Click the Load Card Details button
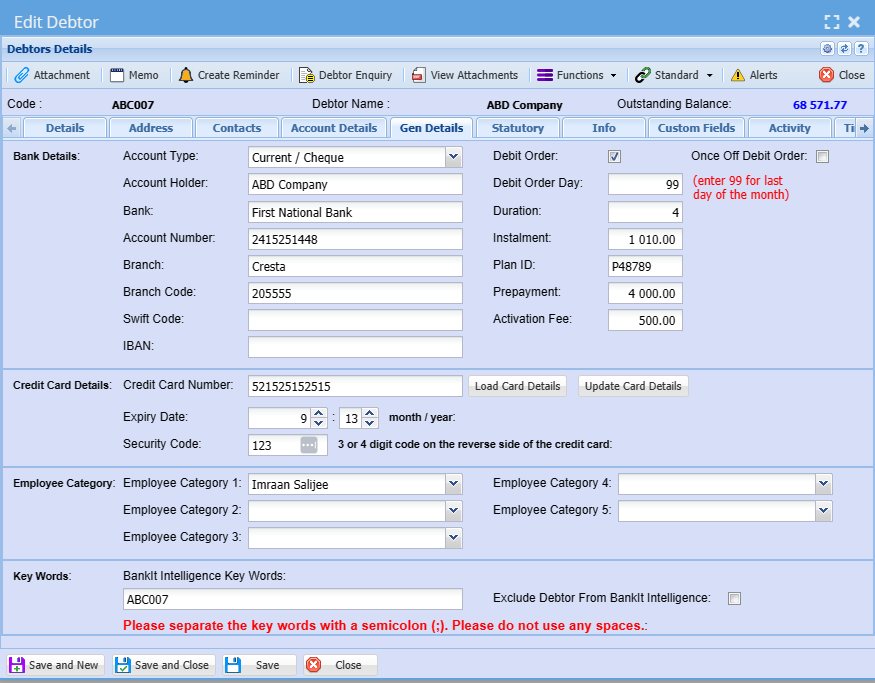This screenshot has height=683, width=875. point(517,386)
